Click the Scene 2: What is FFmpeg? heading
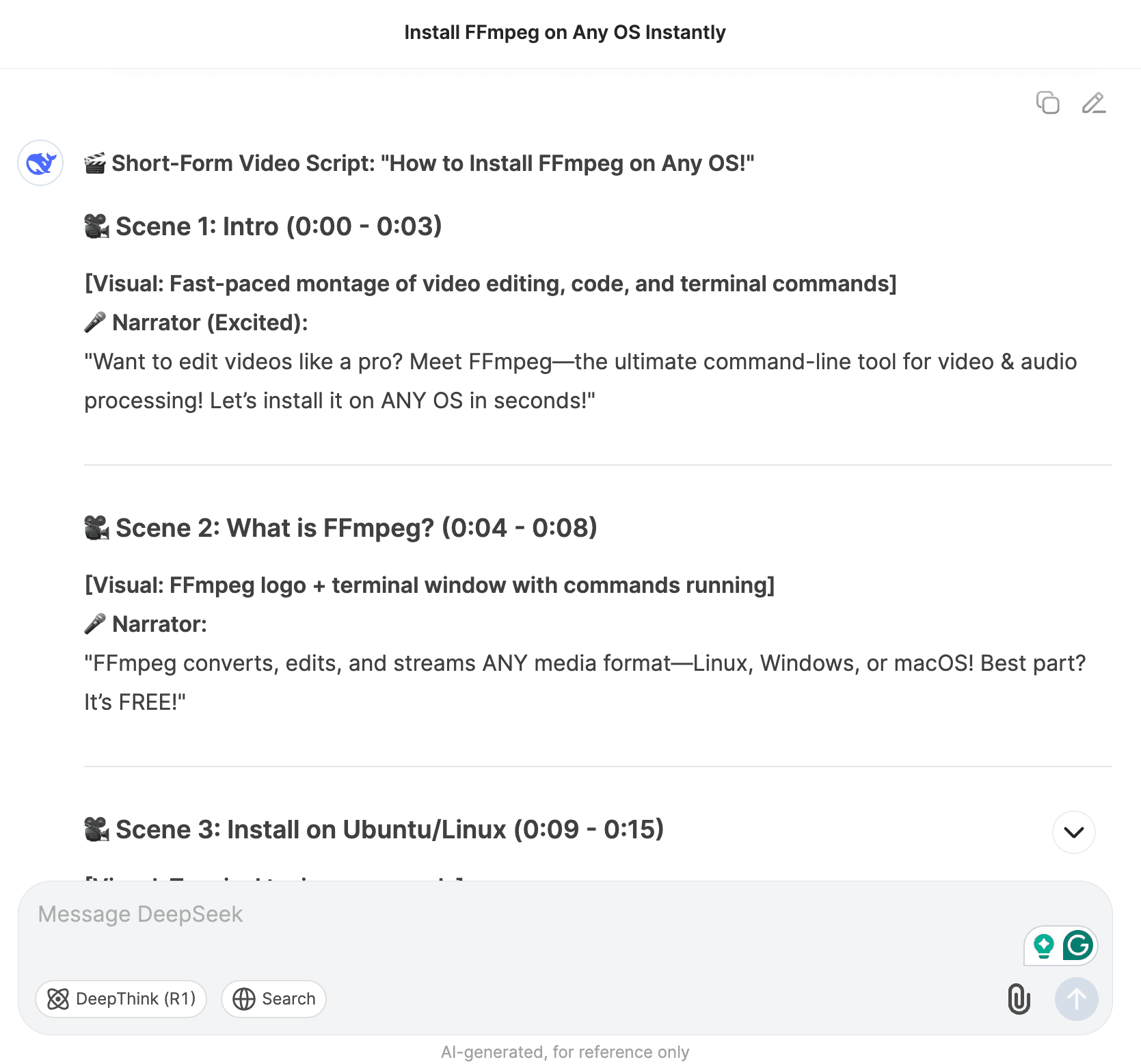 coord(340,528)
